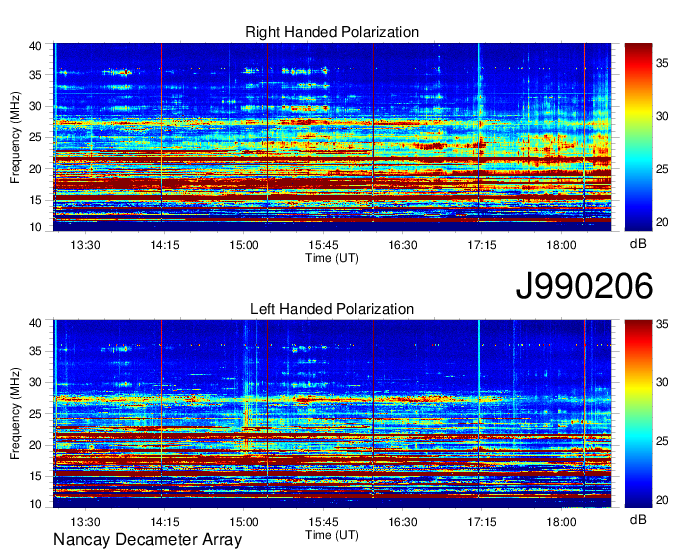Click the Left Handed Polarization title

click(x=332, y=309)
